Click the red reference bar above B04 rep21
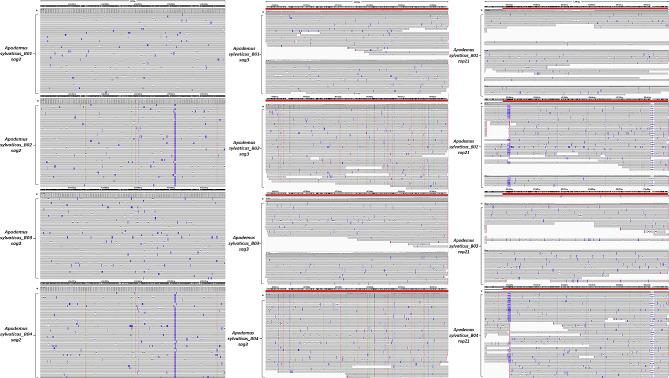The image size is (669, 378). [x=586, y=289]
